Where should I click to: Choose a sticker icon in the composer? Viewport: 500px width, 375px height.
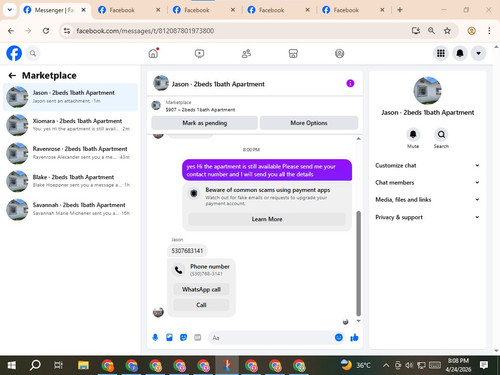[183, 338]
